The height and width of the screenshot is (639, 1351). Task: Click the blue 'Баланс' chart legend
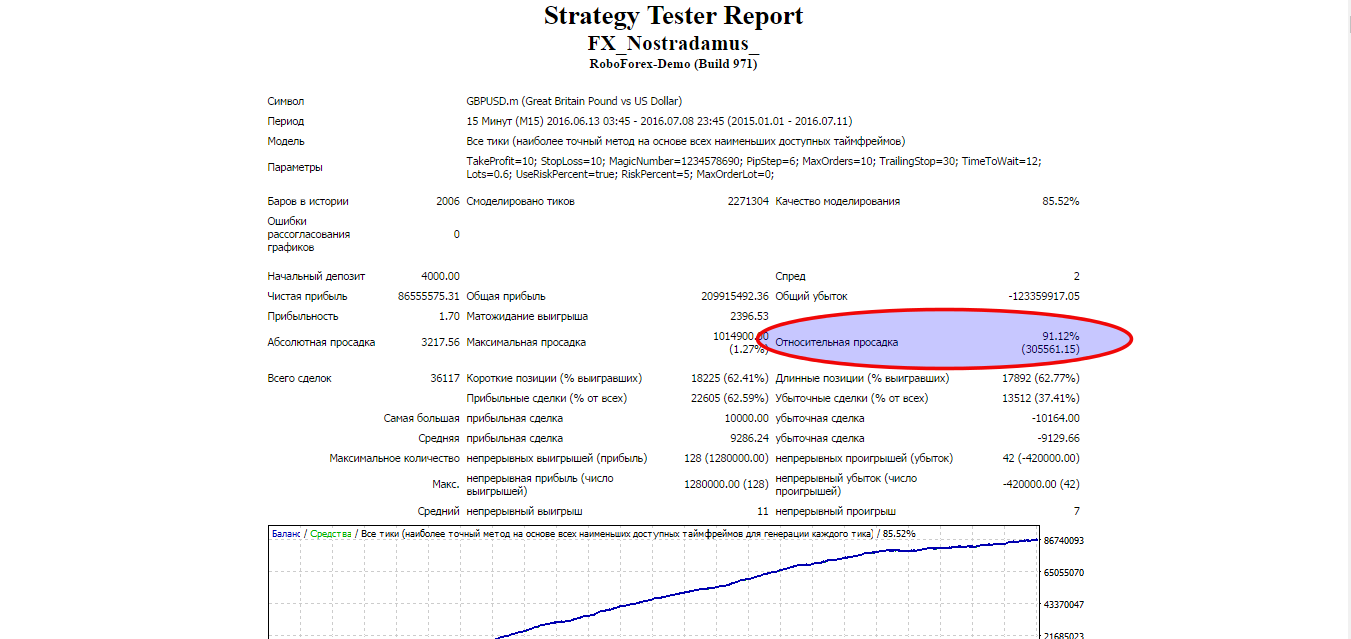pos(286,534)
